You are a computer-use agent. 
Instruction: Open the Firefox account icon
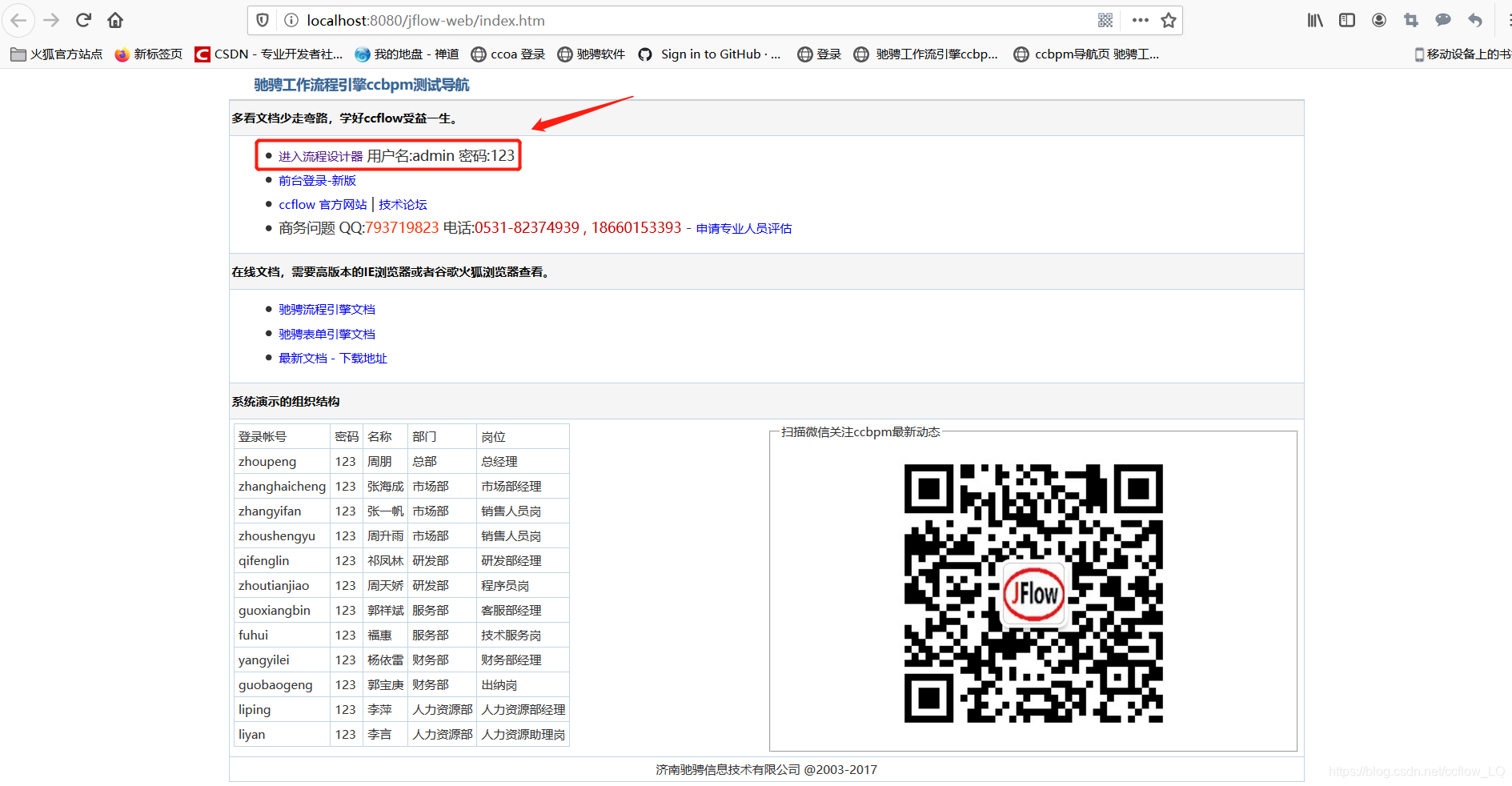click(x=1379, y=20)
